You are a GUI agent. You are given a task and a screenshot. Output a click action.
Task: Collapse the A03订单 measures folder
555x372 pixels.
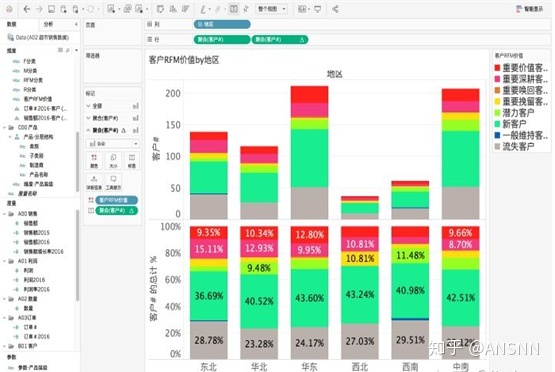5,317
